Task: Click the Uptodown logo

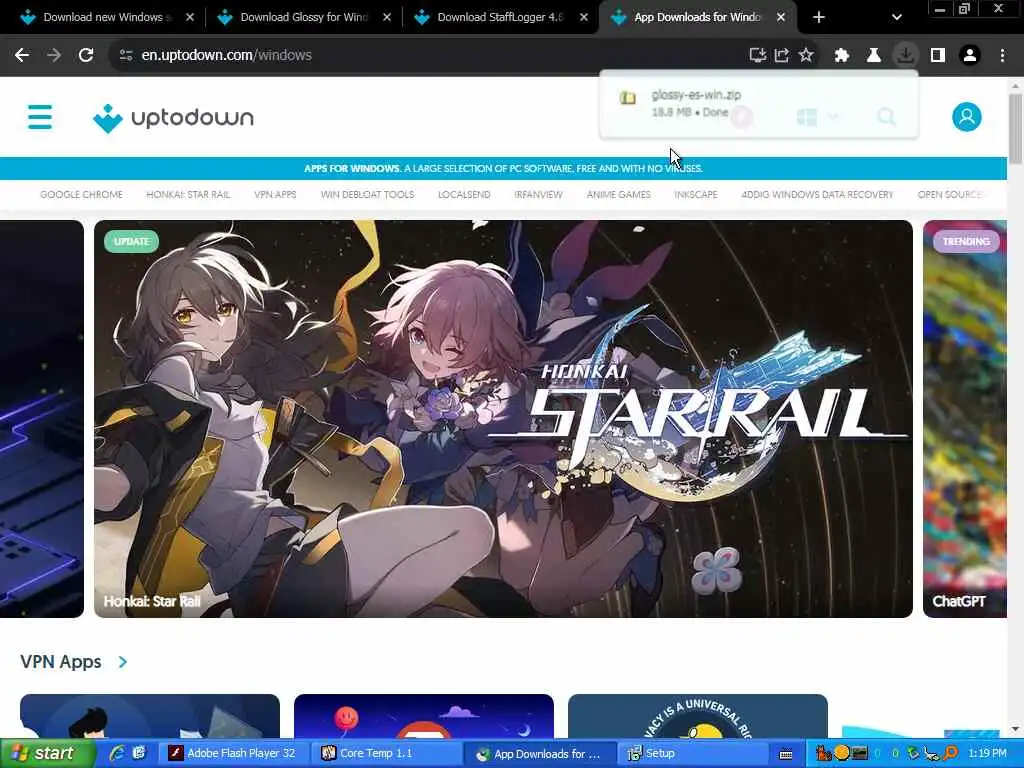Action: pos(173,118)
